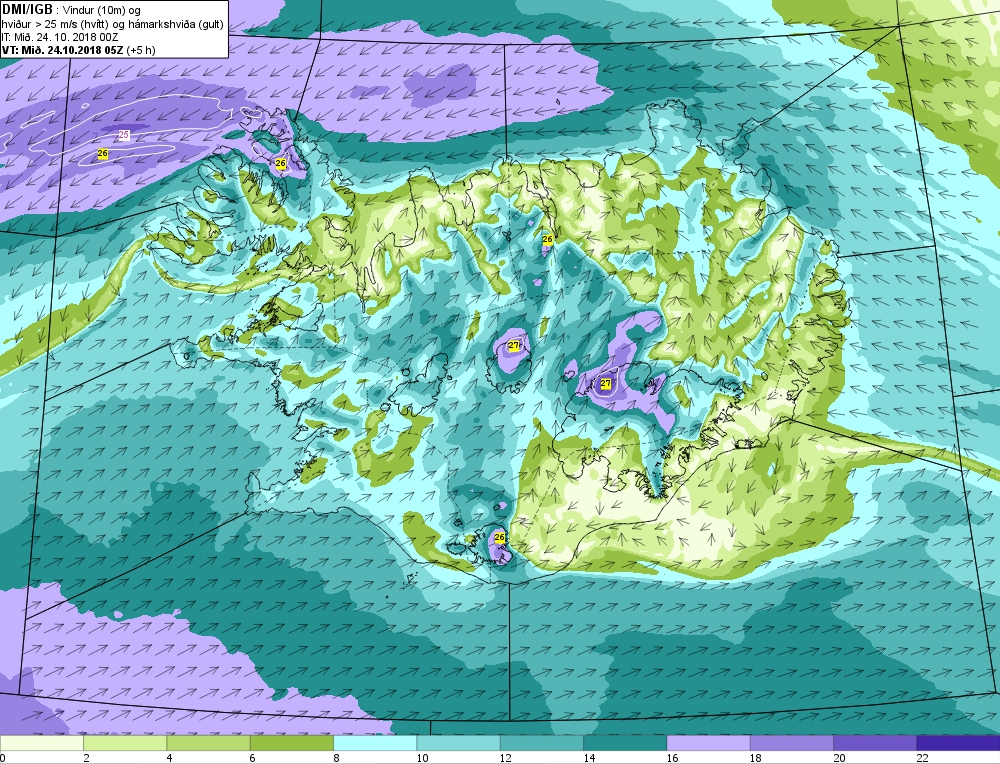Screen dimensions: 1000x764
Task: Click the yellow '26' label below the white '25'
Action: click(103, 154)
